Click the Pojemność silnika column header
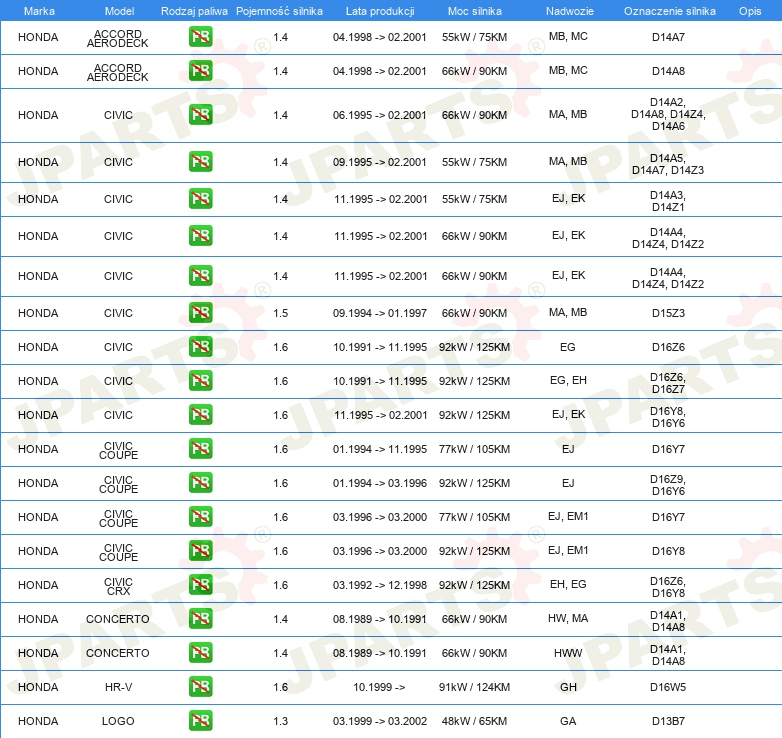 [279, 11]
